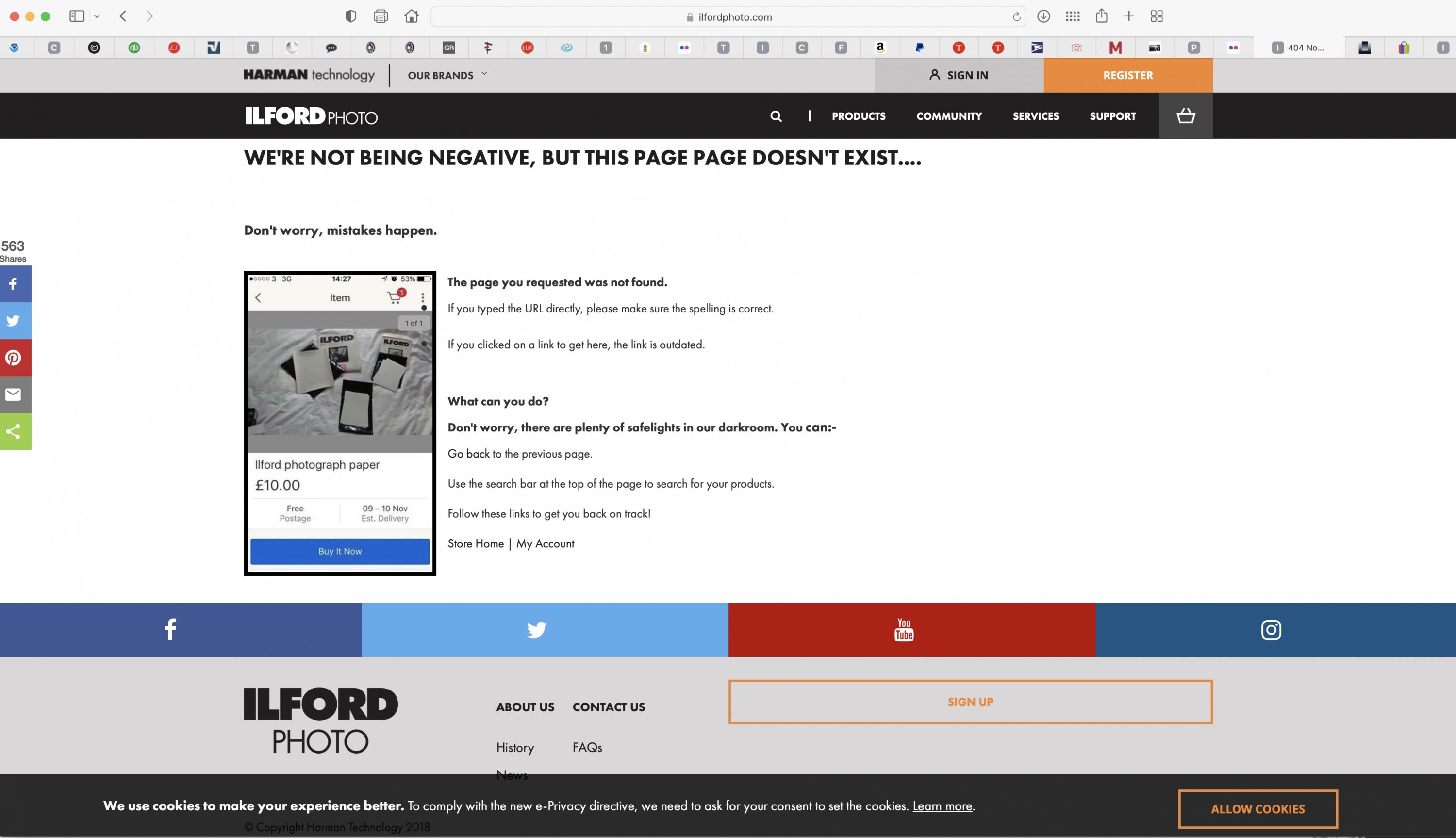
Task: Switch to the PayPal tab
Action: (x=919, y=48)
